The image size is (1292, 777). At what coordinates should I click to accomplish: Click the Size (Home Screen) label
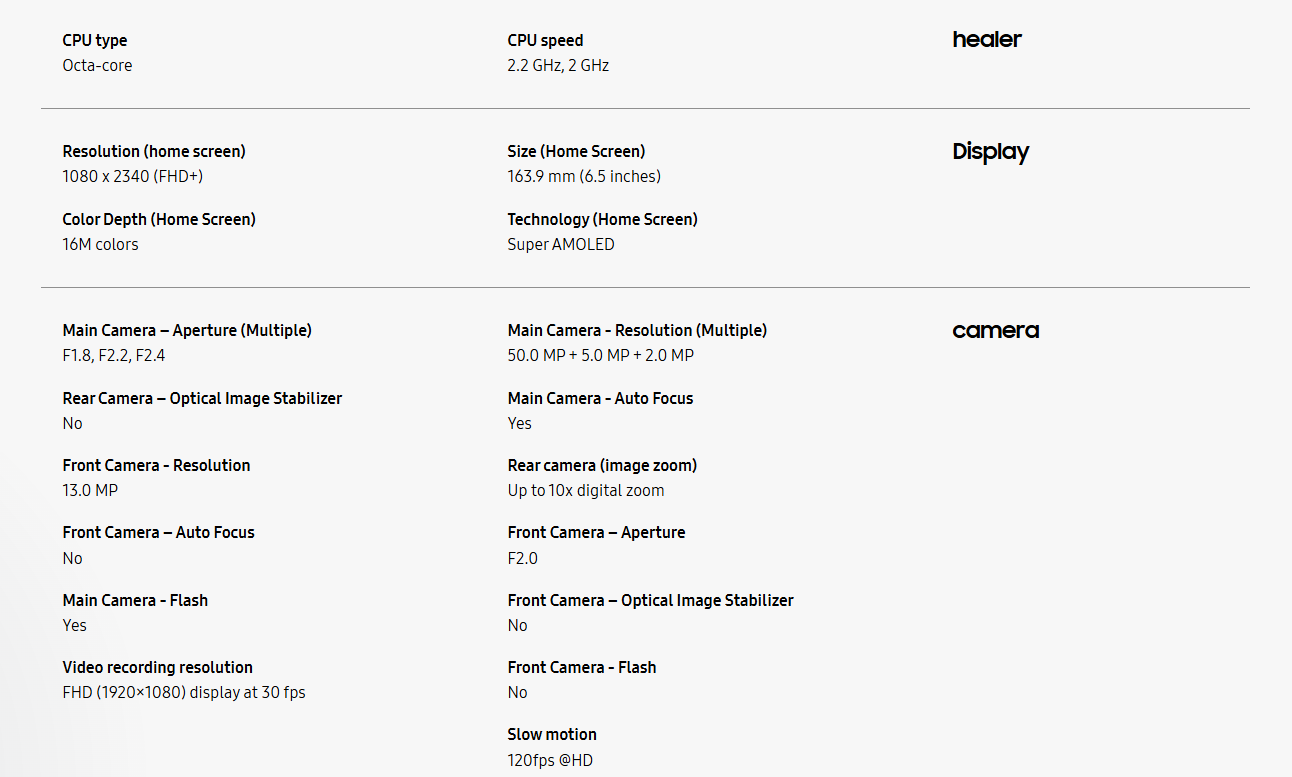click(576, 151)
